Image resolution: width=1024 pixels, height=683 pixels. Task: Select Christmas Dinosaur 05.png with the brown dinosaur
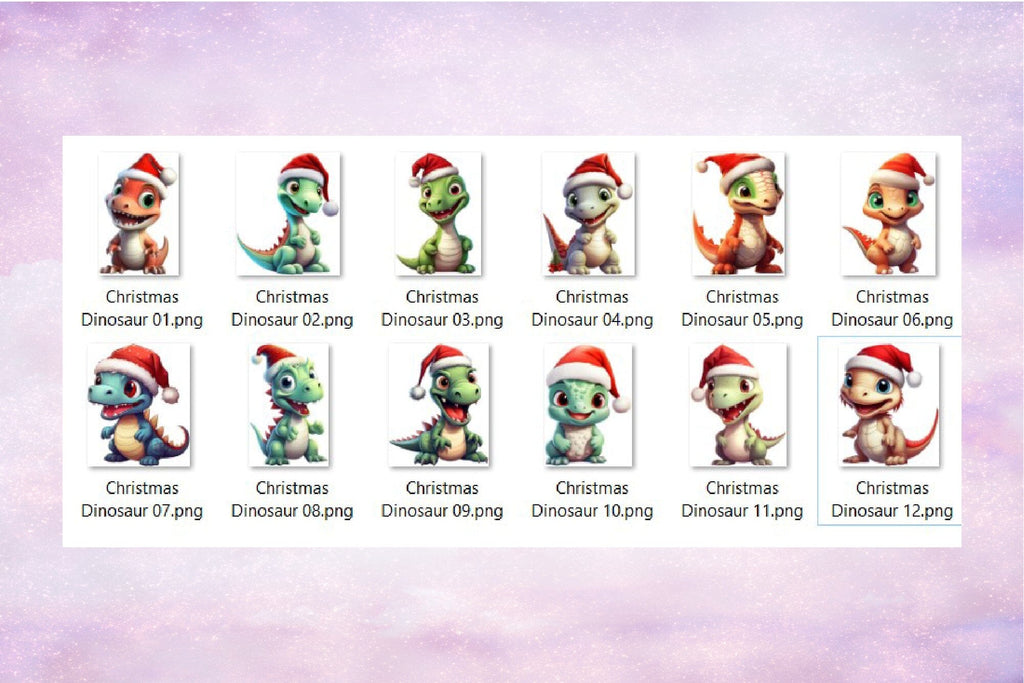(x=741, y=215)
